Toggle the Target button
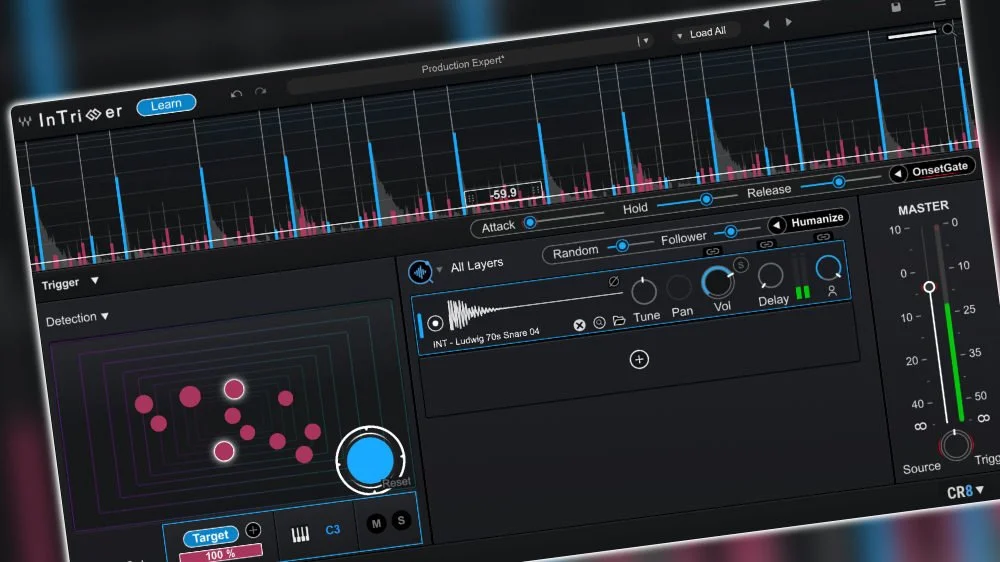The height and width of the screenshot is (562, 1000). 210,536
